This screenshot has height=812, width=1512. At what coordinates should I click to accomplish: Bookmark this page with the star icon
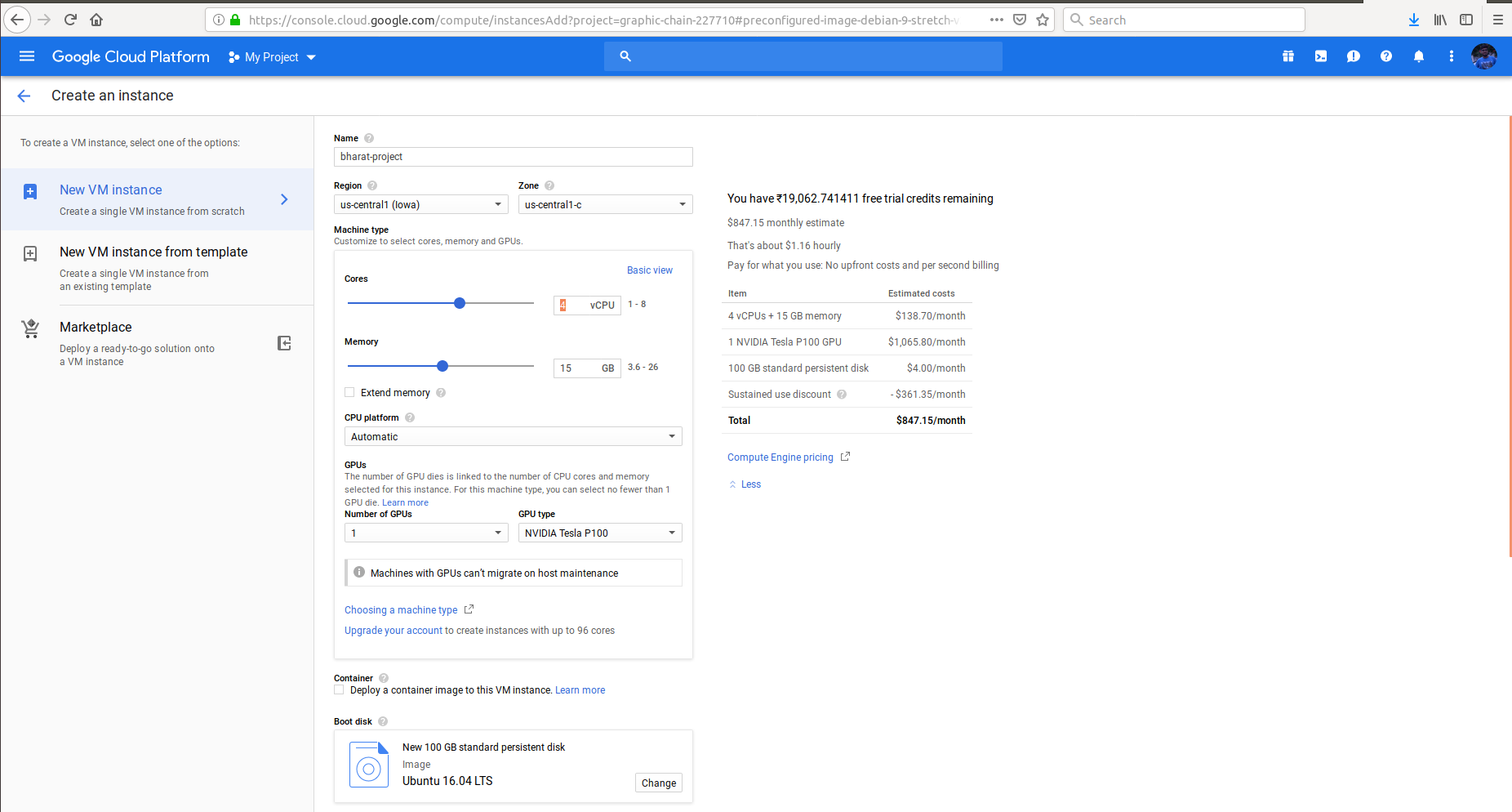[x=1043, y=20]
